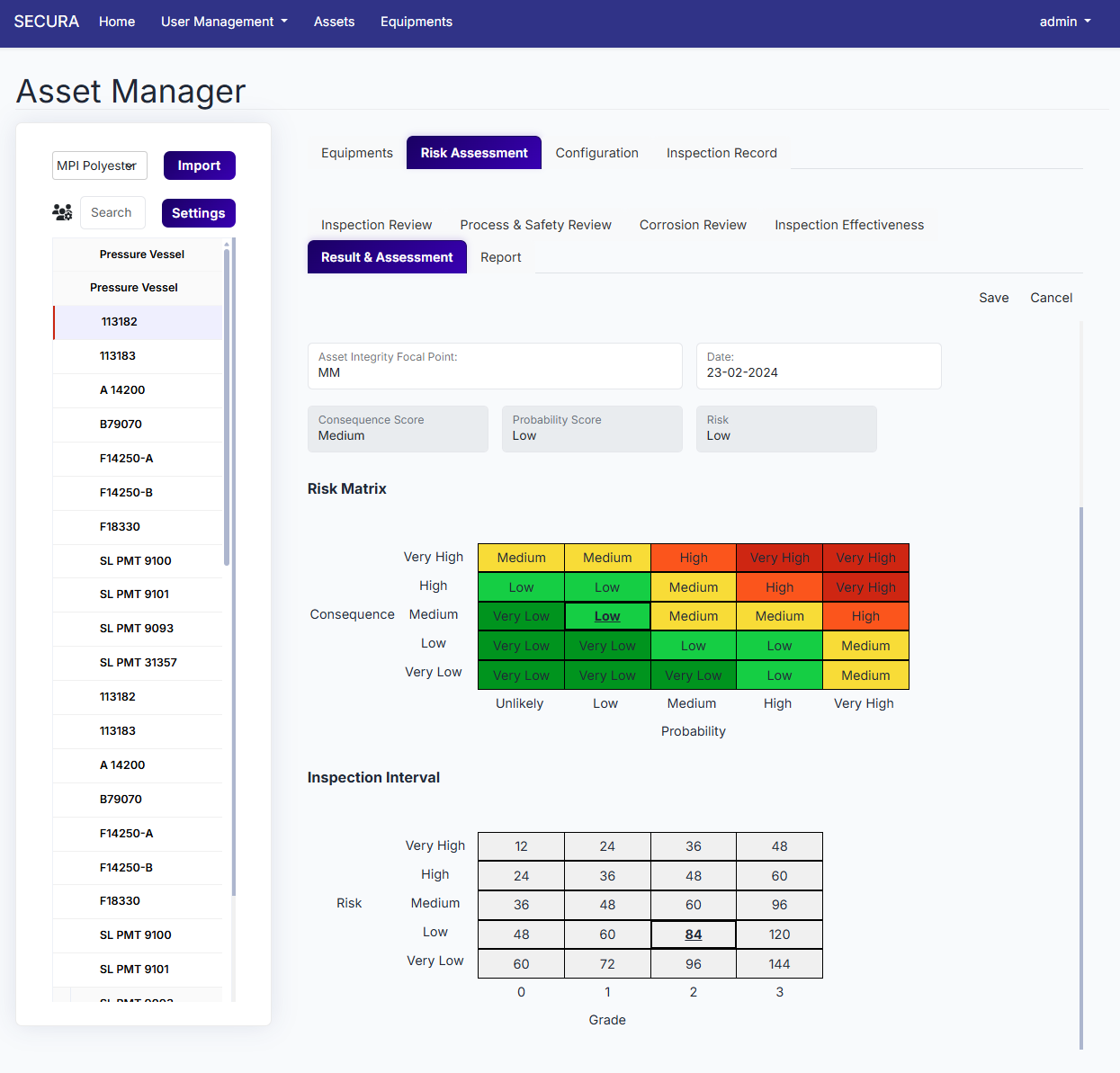Click the Search field in the asset sidebar
This screenshot has height=1073, width=1120.
click(112, 213)
